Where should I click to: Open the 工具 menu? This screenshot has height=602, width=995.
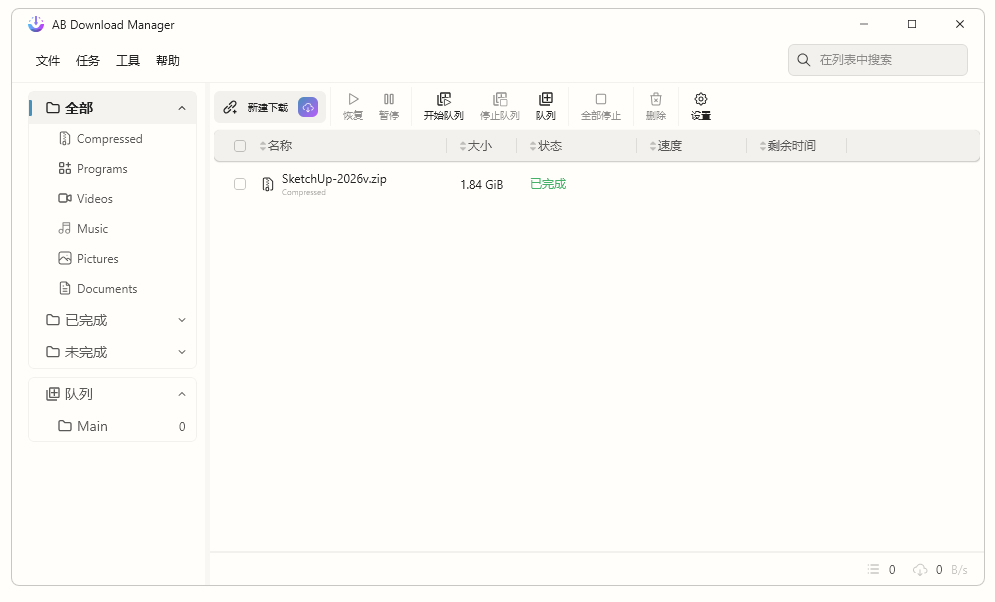point(128,61)
